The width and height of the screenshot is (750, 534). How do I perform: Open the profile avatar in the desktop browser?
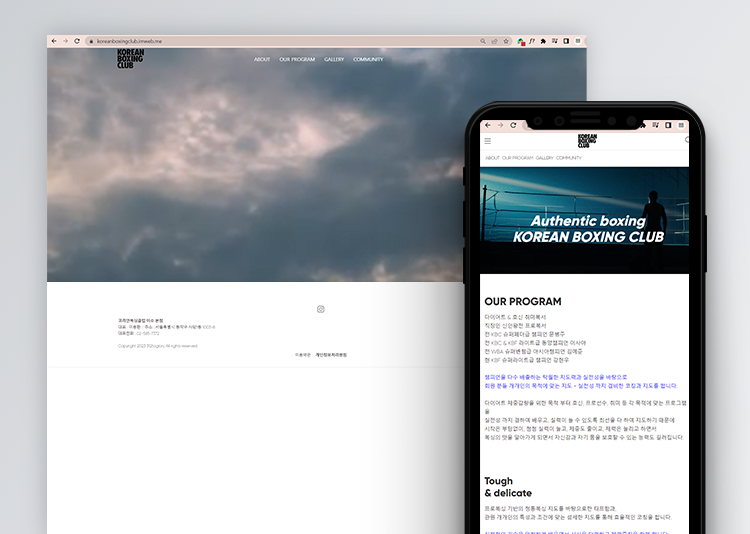[578, 41]
